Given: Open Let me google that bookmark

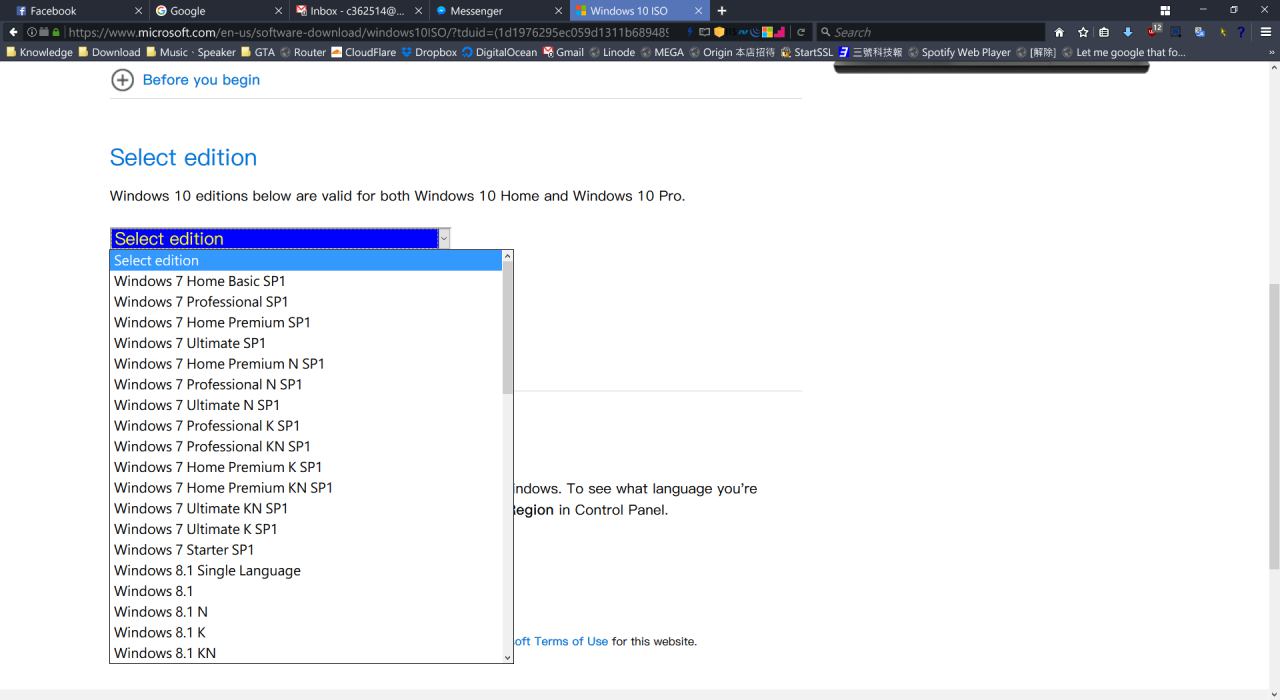Looking at the screenshot, I should click(1124, 53).
